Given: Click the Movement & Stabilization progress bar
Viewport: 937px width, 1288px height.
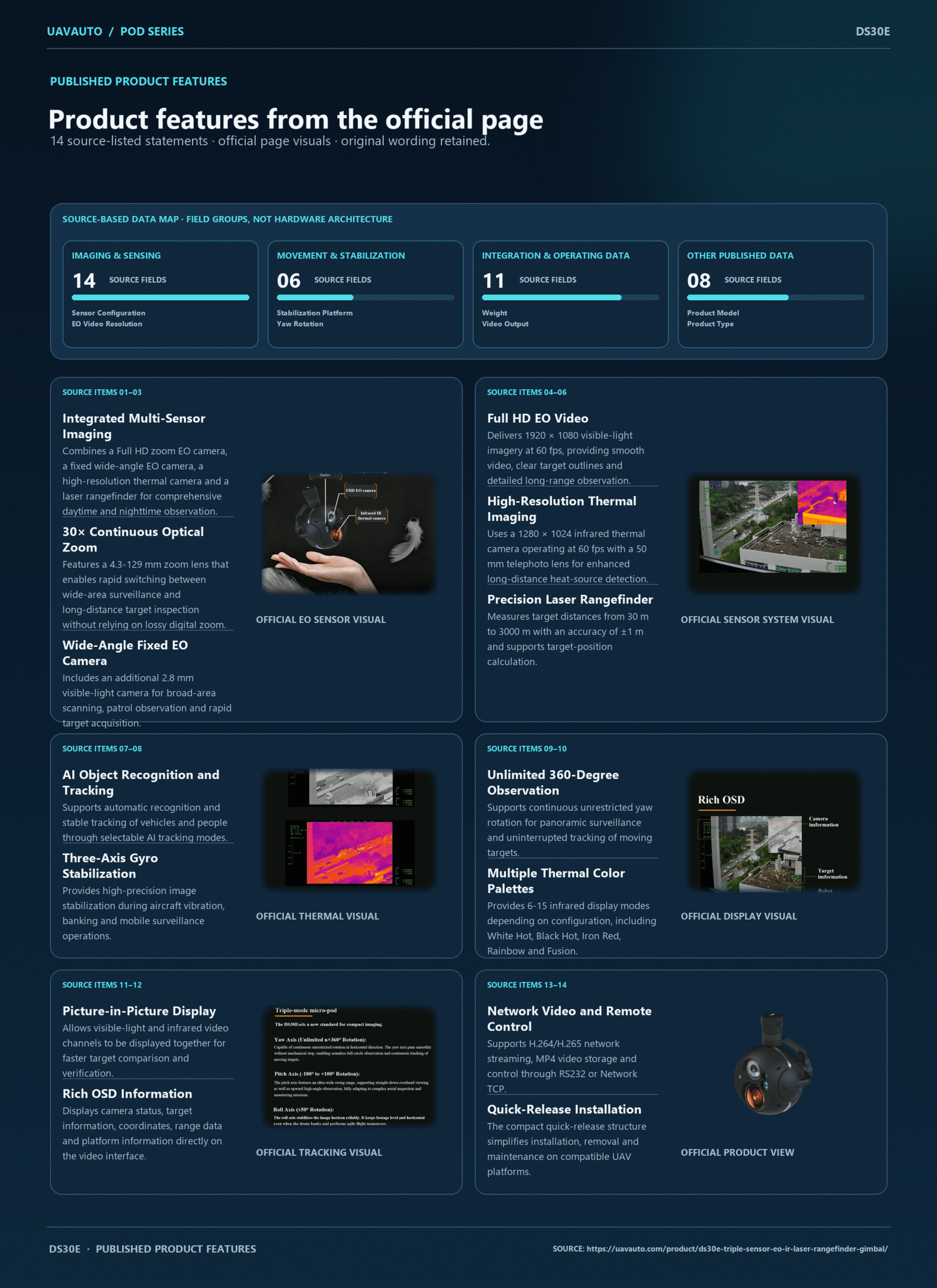Looking at the screenshot, I should [x=365, y=297].
